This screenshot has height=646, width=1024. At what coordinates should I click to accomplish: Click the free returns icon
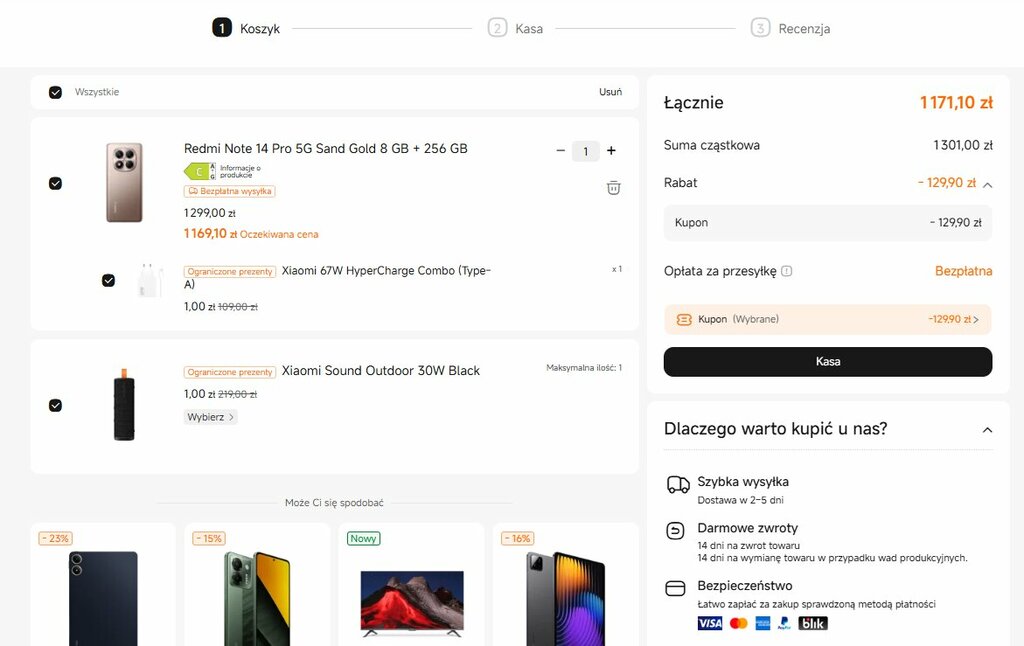click(x=677, y=531)
